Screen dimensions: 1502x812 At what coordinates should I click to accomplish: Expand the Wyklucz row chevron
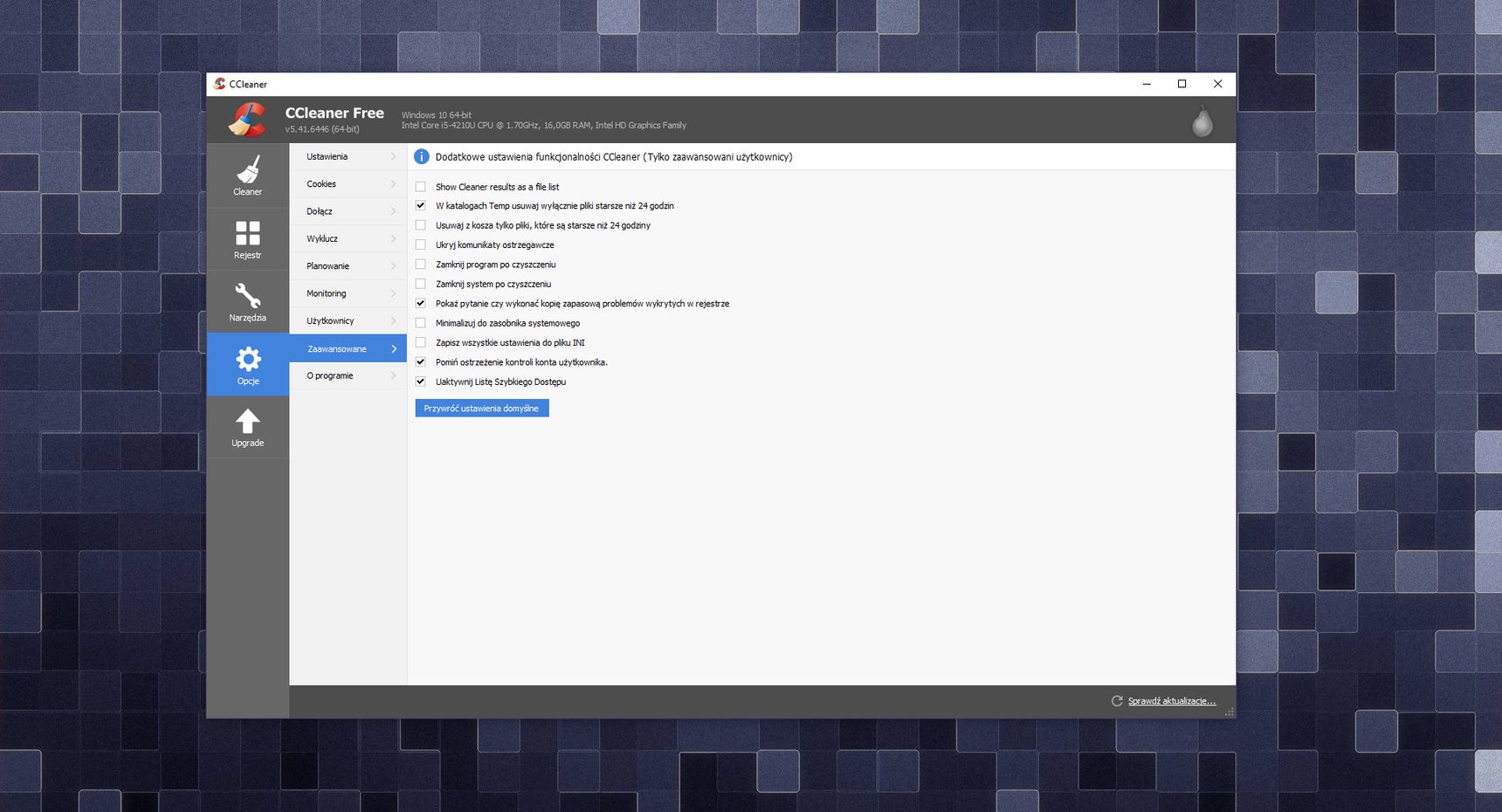[393, 238]
